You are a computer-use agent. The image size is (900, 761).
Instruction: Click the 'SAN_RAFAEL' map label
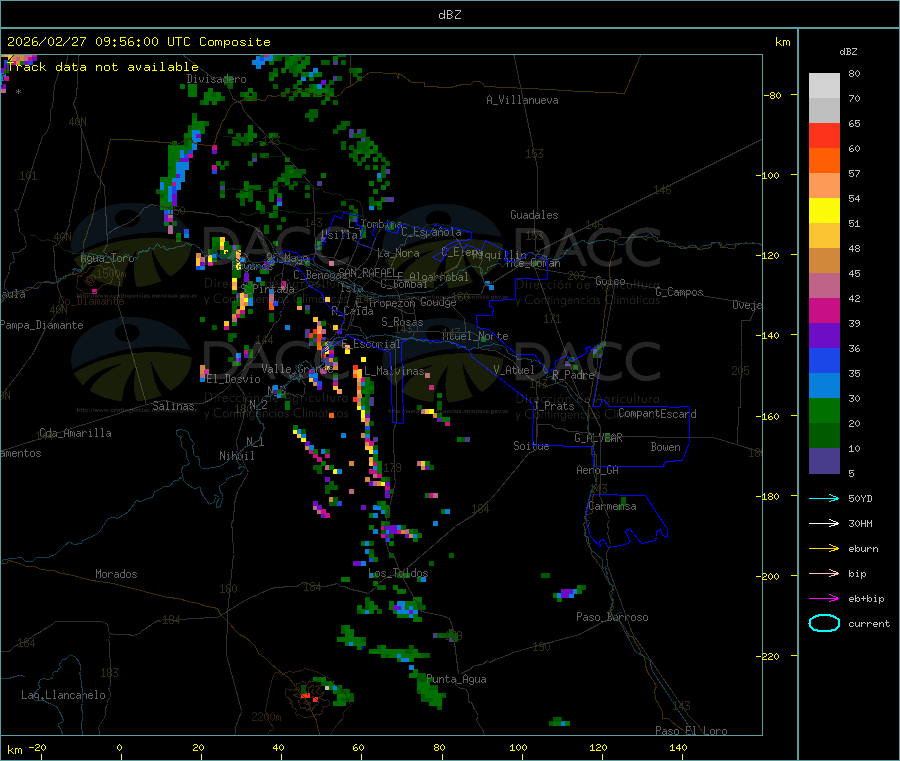367,272
